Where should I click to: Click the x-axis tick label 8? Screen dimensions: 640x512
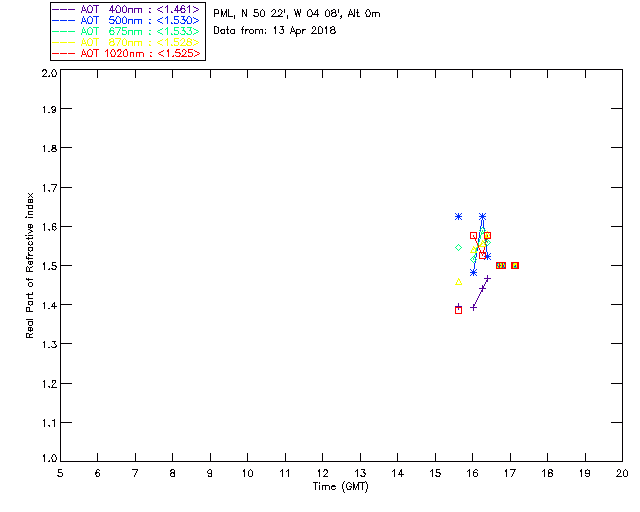point(173,473)
